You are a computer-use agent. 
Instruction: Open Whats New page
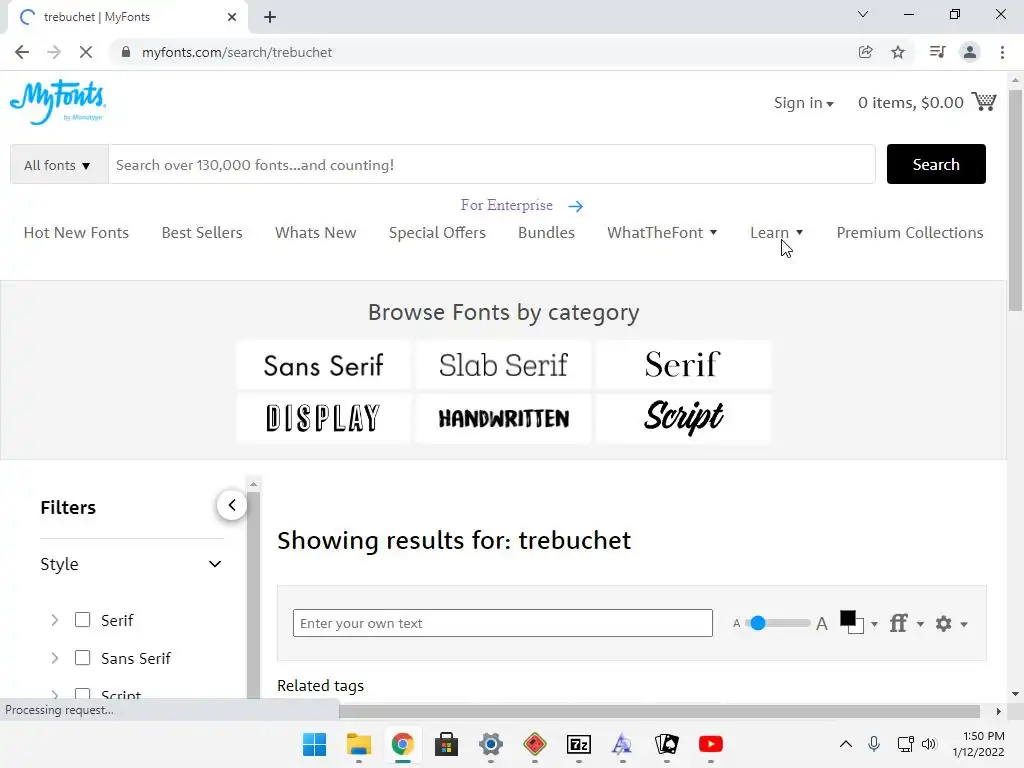click(x=315, y=232)
